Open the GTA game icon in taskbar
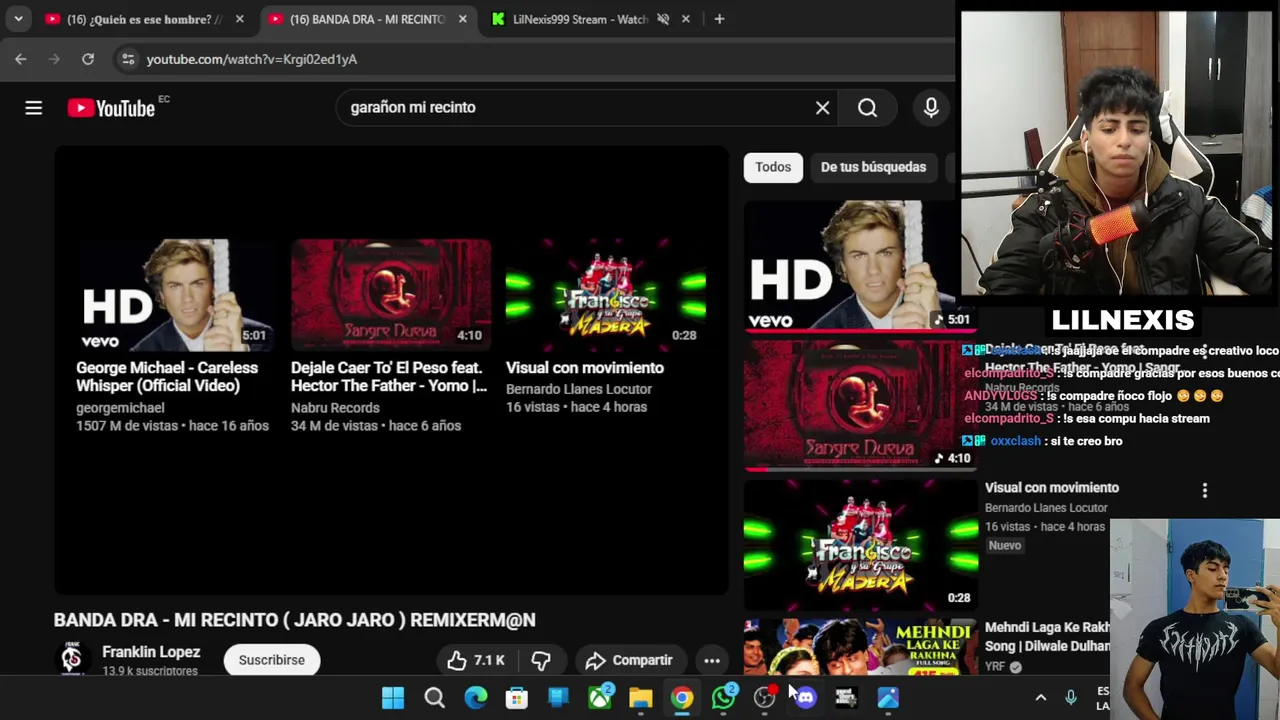 point(847,698)
